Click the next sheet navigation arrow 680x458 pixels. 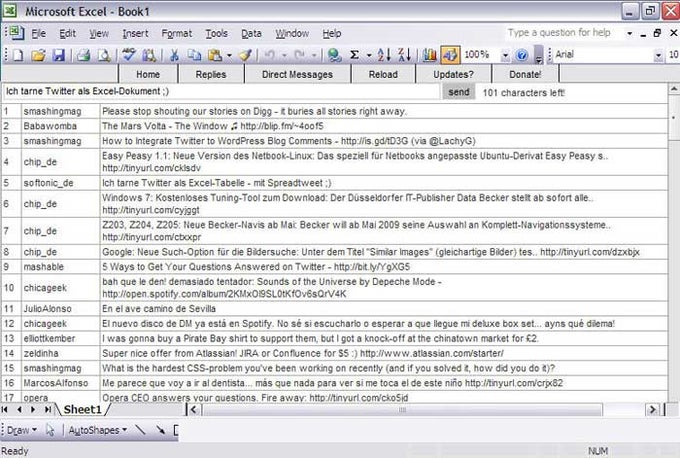click(x=33, y=409)
